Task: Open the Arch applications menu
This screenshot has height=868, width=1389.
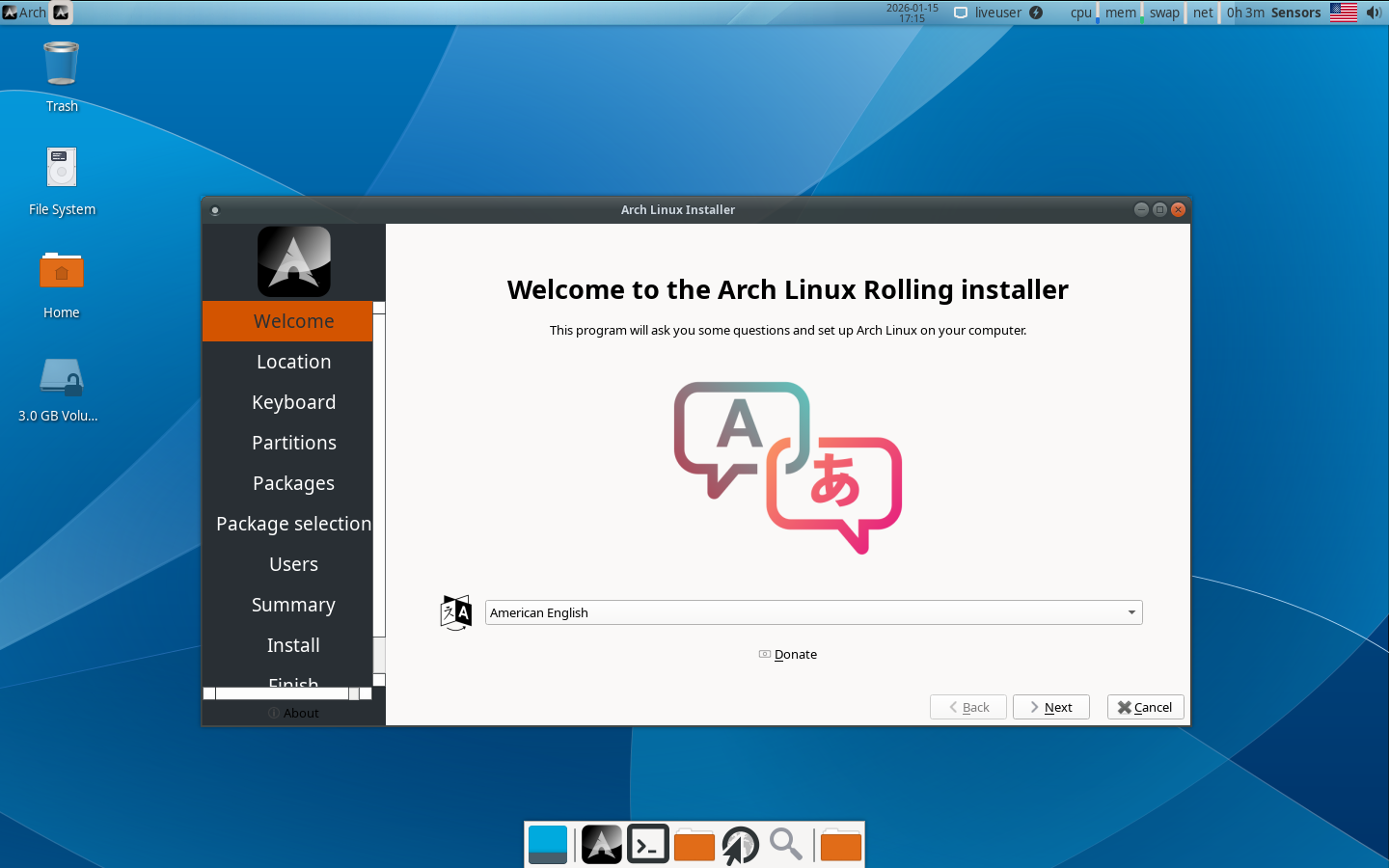Action: point(25,13)
